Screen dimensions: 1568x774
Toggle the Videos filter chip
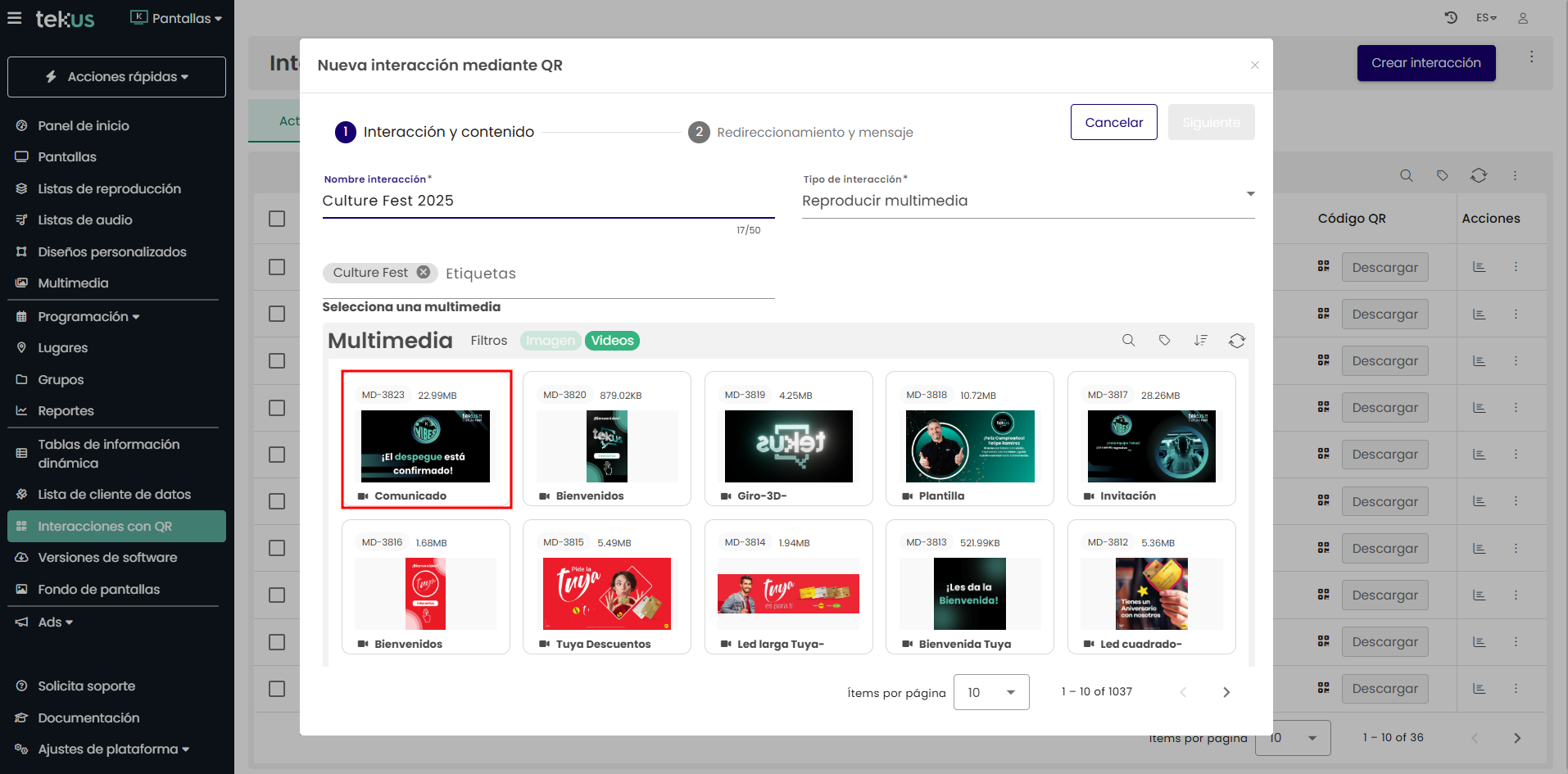(x=612, y=341)
